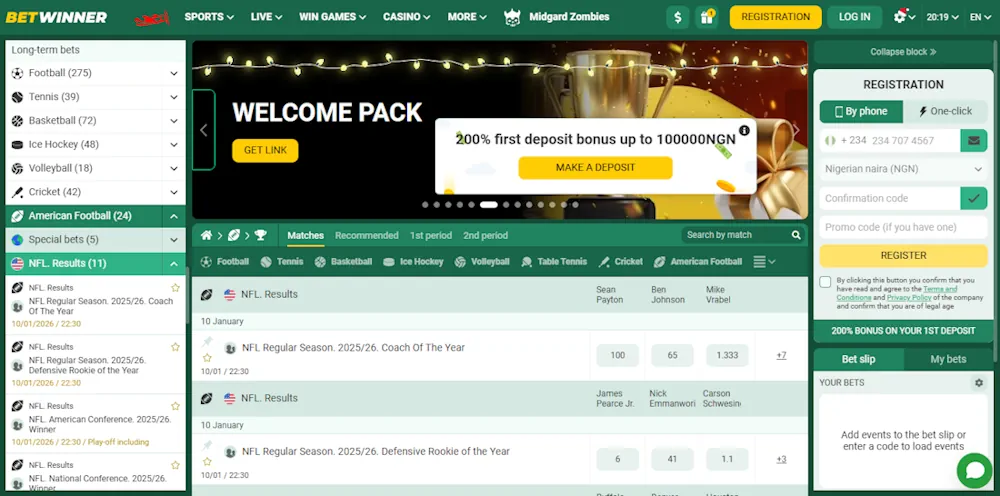Favorite Coach Of The Year sidebar event
This screenshot has width=1000, height=496.
click(175, 288)
